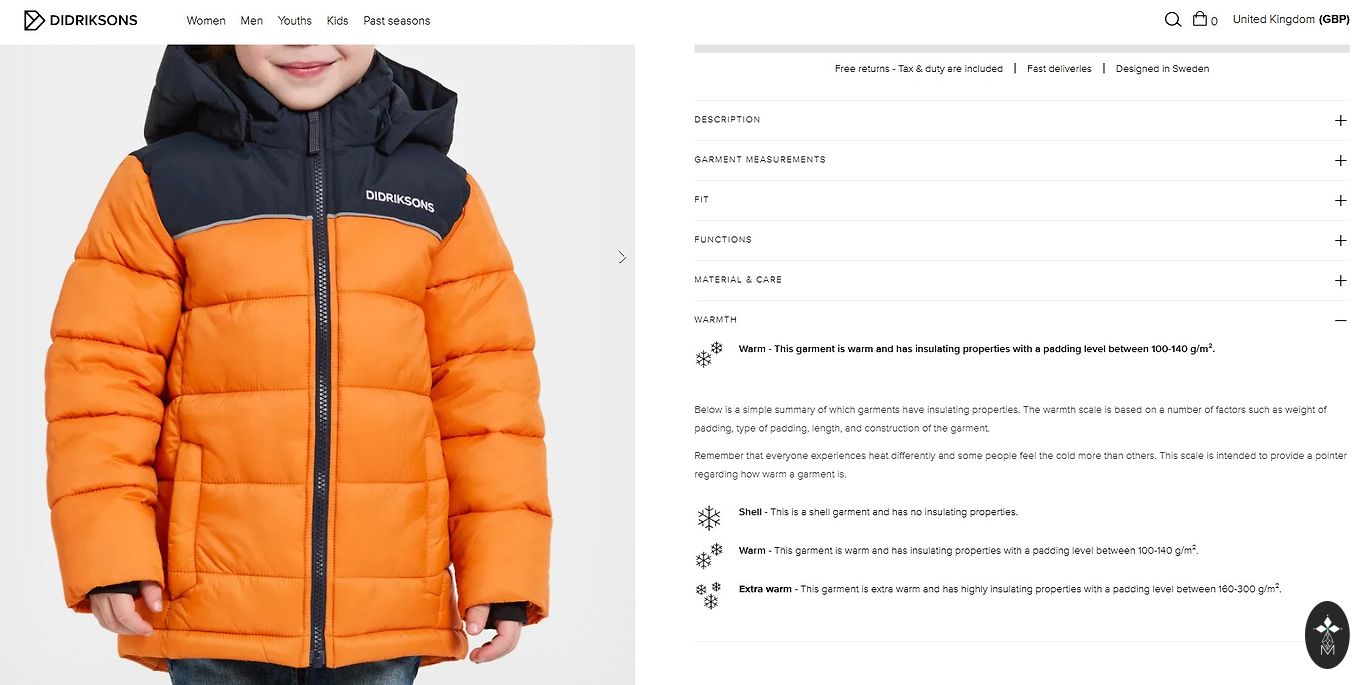Image resolution: width=1366 pixels, height=685 pixels.
Task: Expand the Material & Care section
Action: pos(1021,280)
